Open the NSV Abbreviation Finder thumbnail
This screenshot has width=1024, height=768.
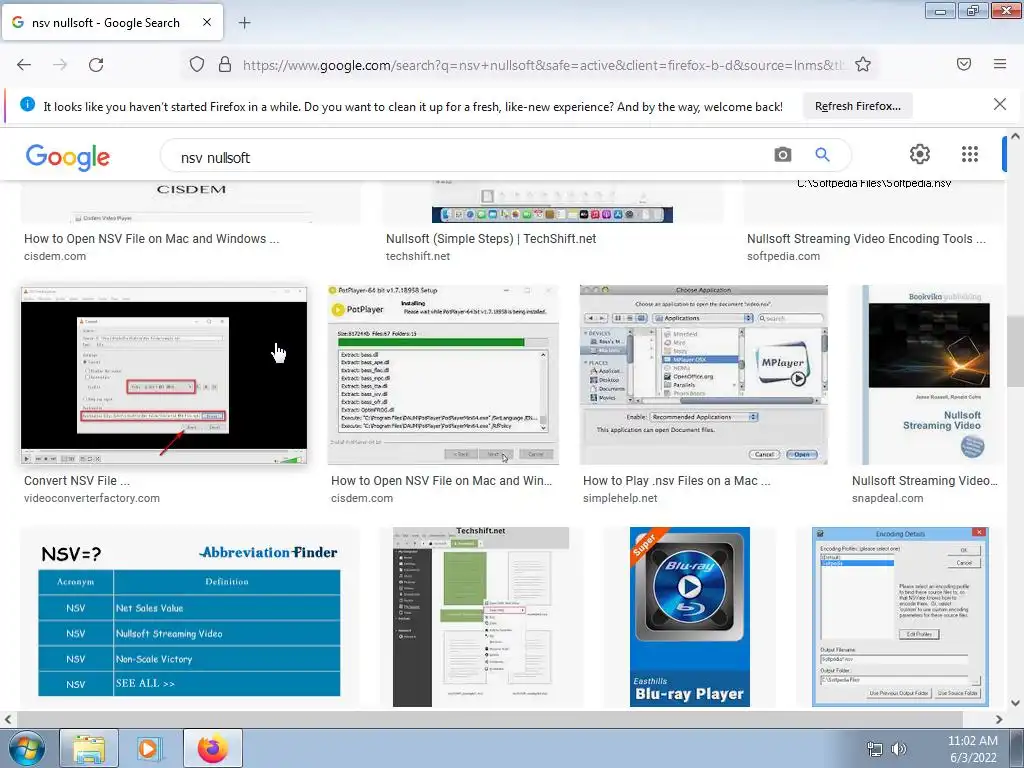coord(189,617)
